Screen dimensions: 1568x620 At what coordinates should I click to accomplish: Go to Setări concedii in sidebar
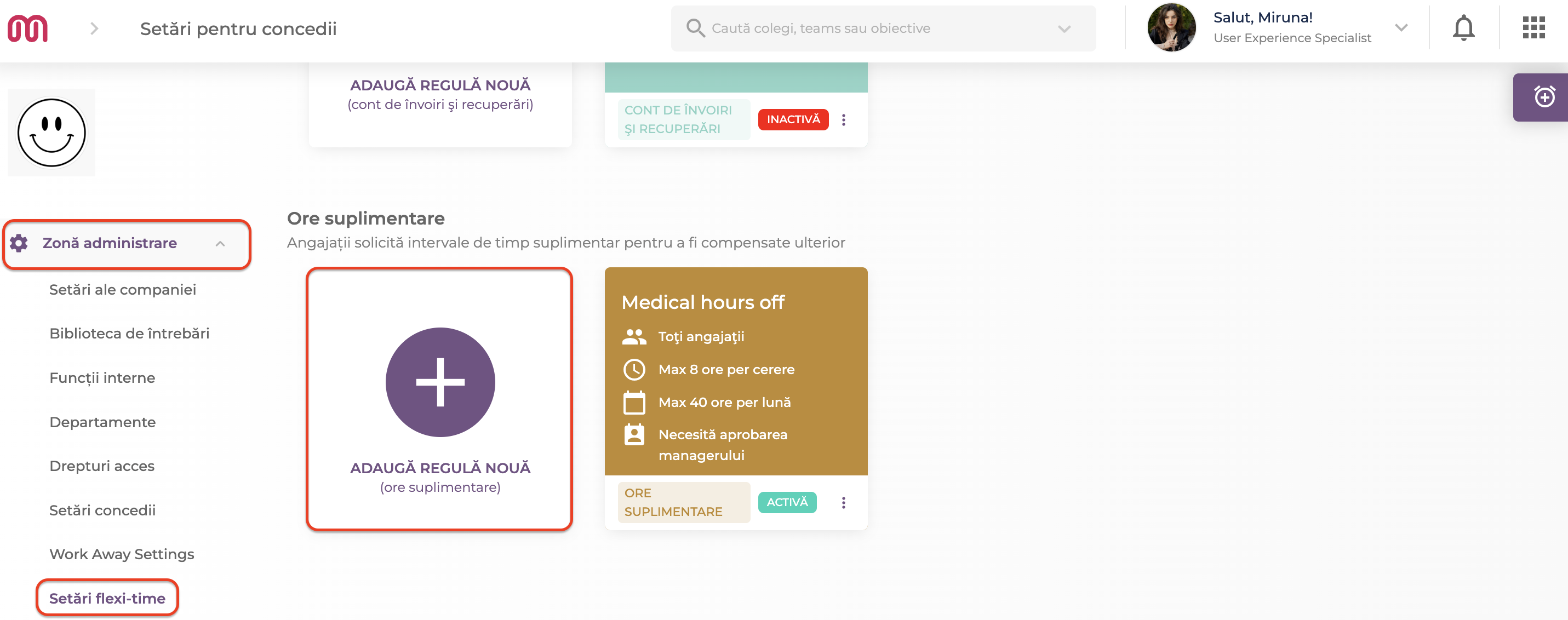point(102,510)
